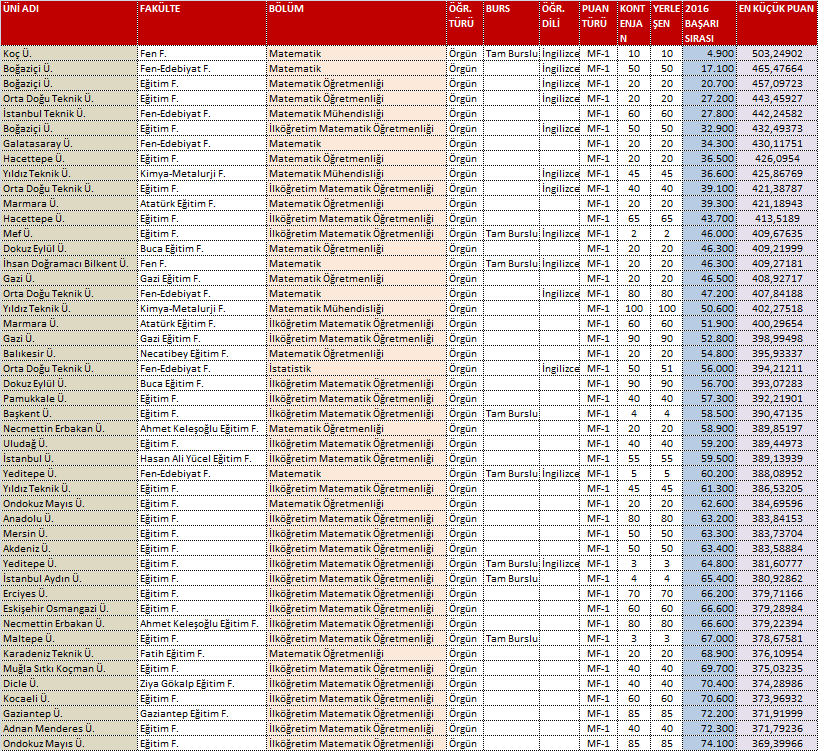This screenshot has width=834, height=751.
Task: Select the Buca Eğitim F. cell with rank 46.300
Action: [202, 248]
